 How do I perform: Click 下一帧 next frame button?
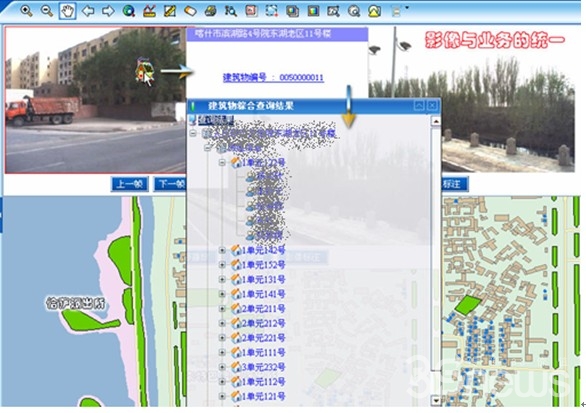pyautogui.click(x=170, y=184)
